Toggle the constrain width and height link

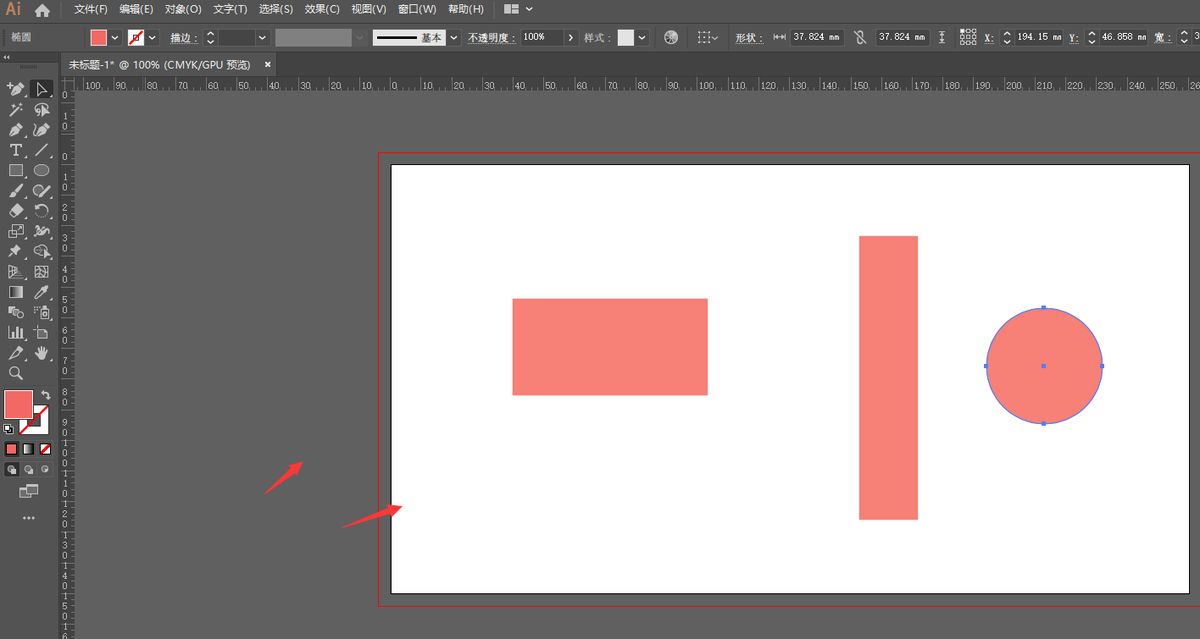click(859, 37)
